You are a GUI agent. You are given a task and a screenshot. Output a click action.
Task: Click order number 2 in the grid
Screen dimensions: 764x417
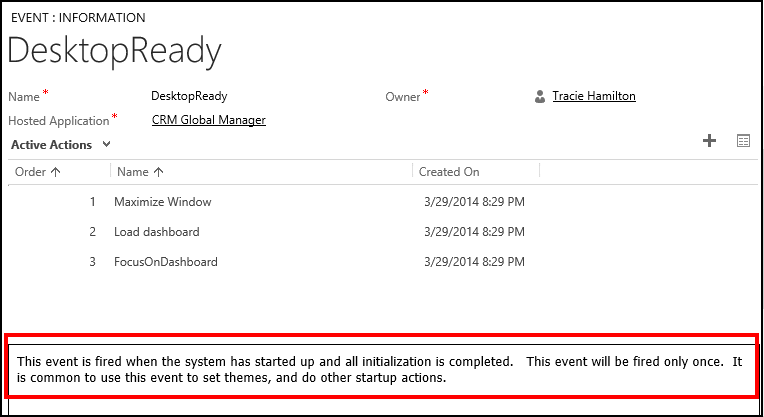pyautogui.click(x=92, y=232)
